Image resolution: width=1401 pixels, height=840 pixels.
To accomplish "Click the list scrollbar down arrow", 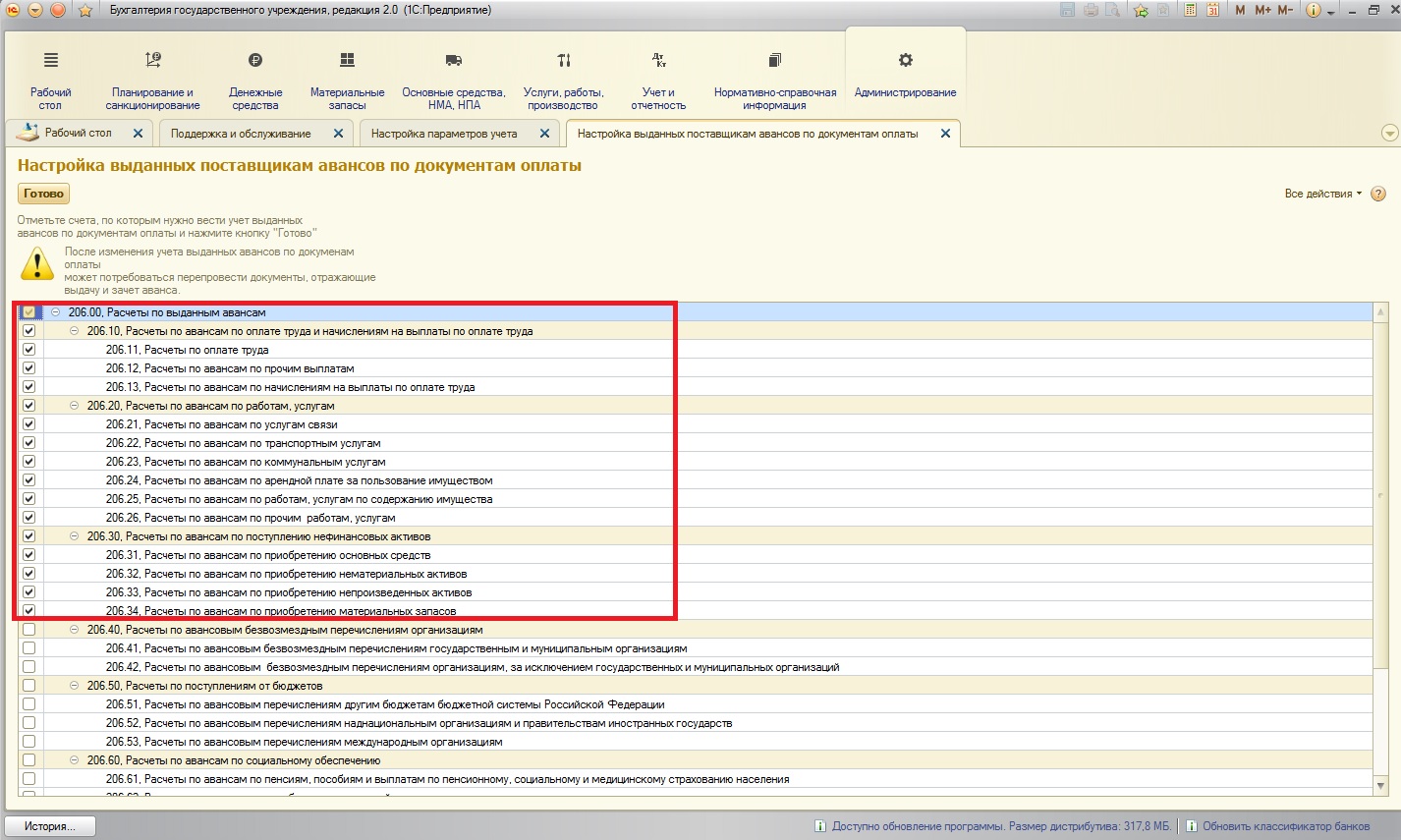I will pyautogui.click(x=1380, y=786).
